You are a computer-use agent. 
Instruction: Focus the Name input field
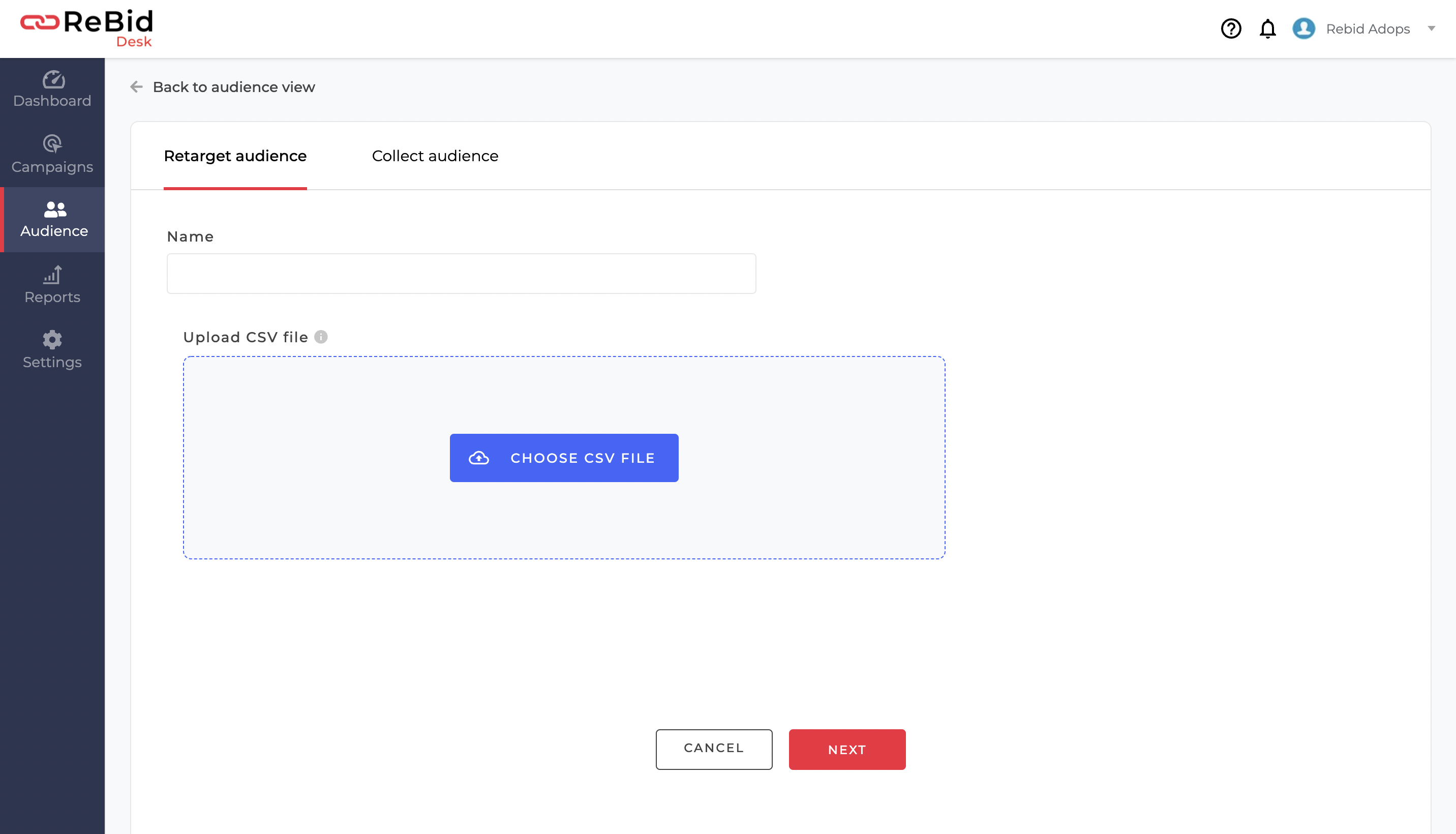462,274
